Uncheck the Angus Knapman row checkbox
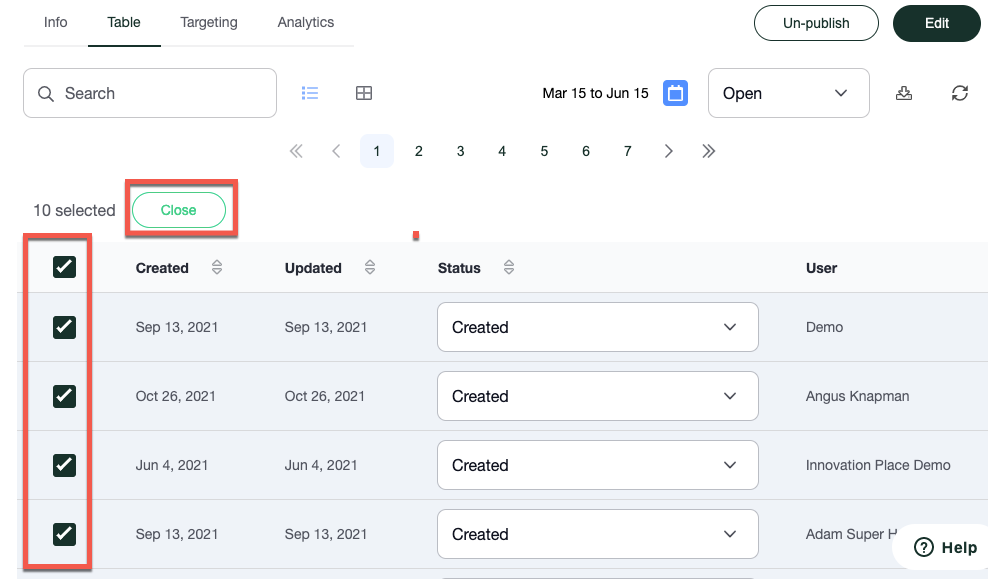 coord(64,396)
